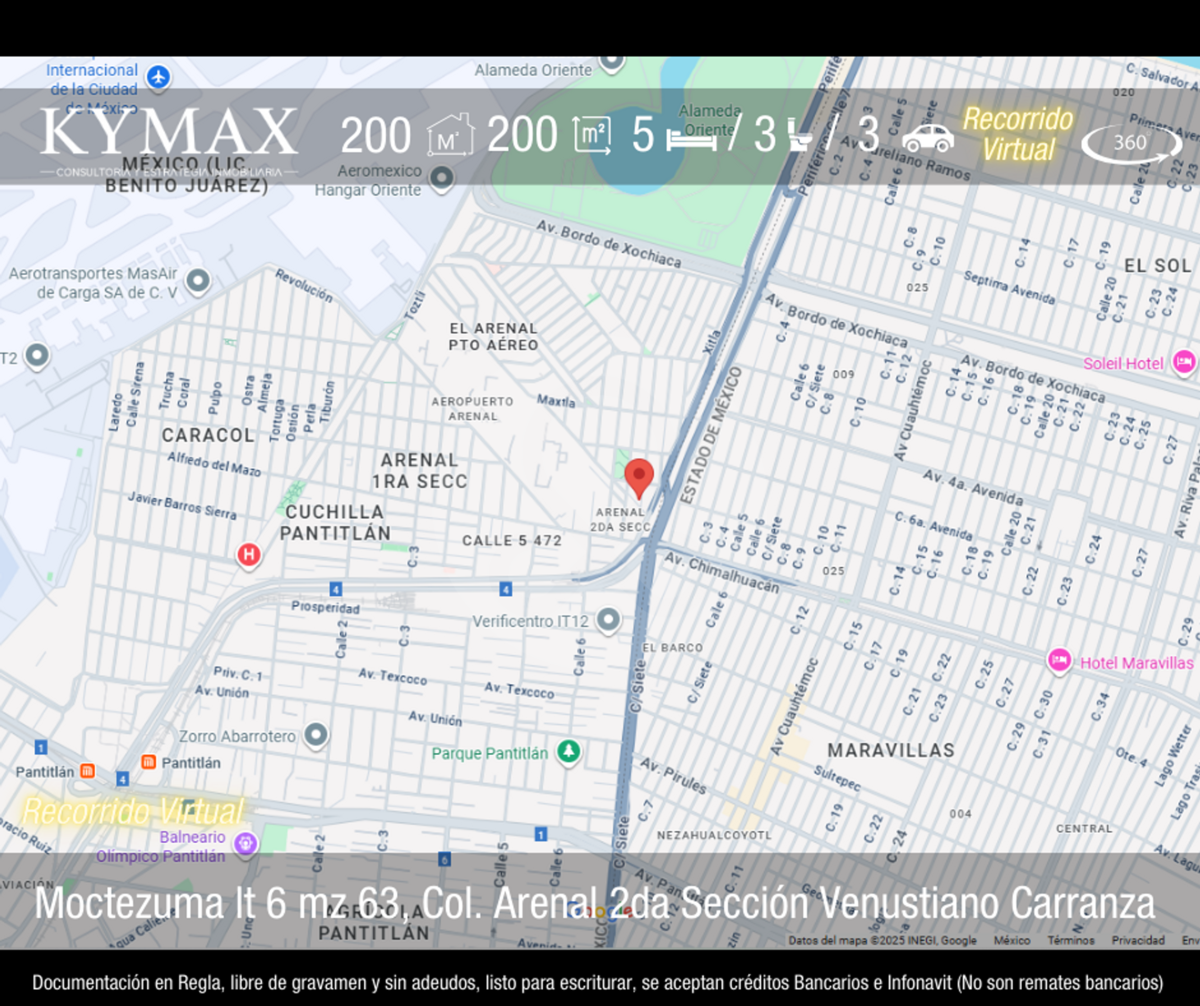Viewport: 1200px width, 1006px height.
Task: Click the 'Alfredo del Mazo' street label
Action: (214, 464)
